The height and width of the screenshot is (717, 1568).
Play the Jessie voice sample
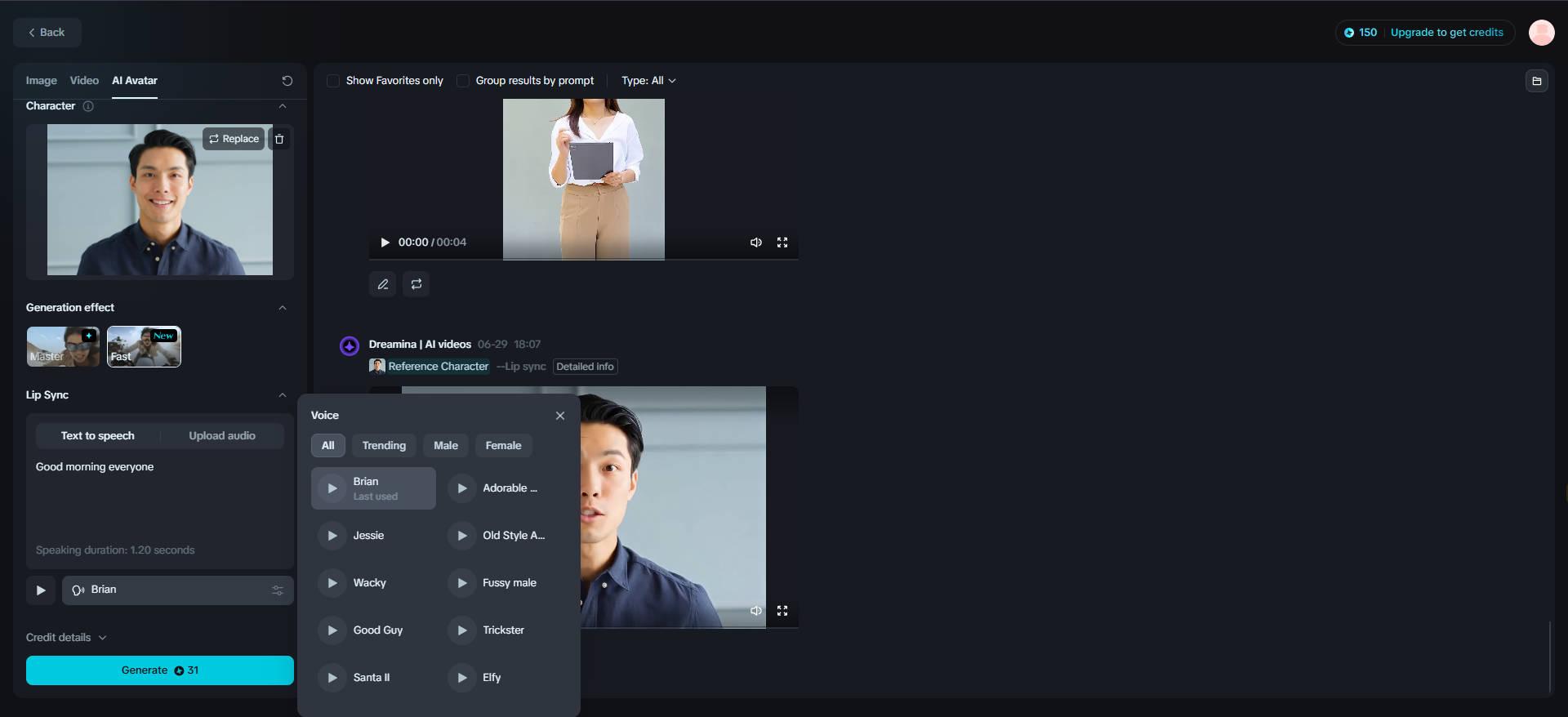(332, 536)
